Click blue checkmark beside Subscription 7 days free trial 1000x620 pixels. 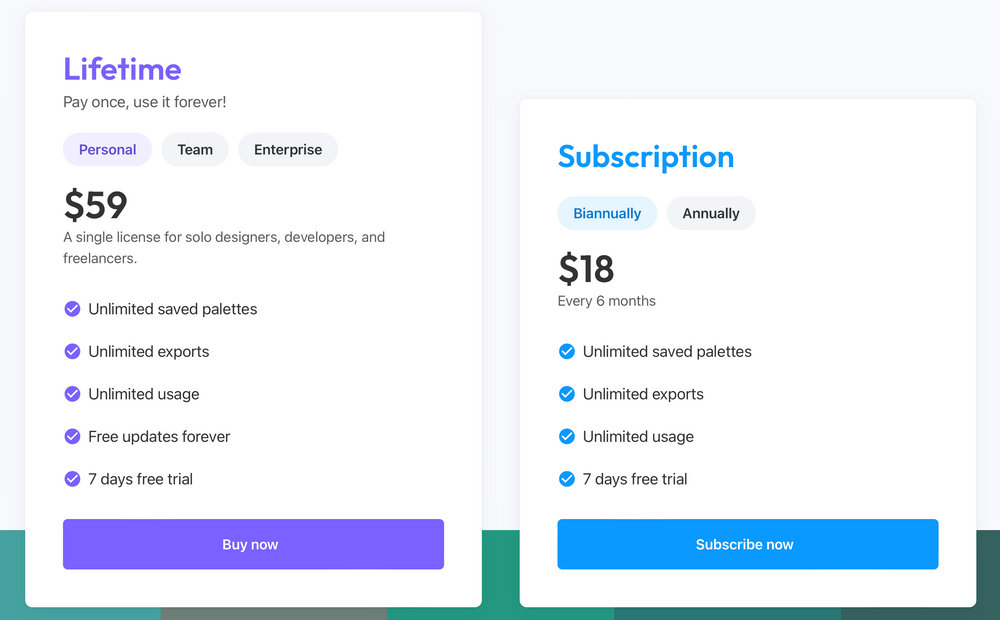(x=567, y=479)
